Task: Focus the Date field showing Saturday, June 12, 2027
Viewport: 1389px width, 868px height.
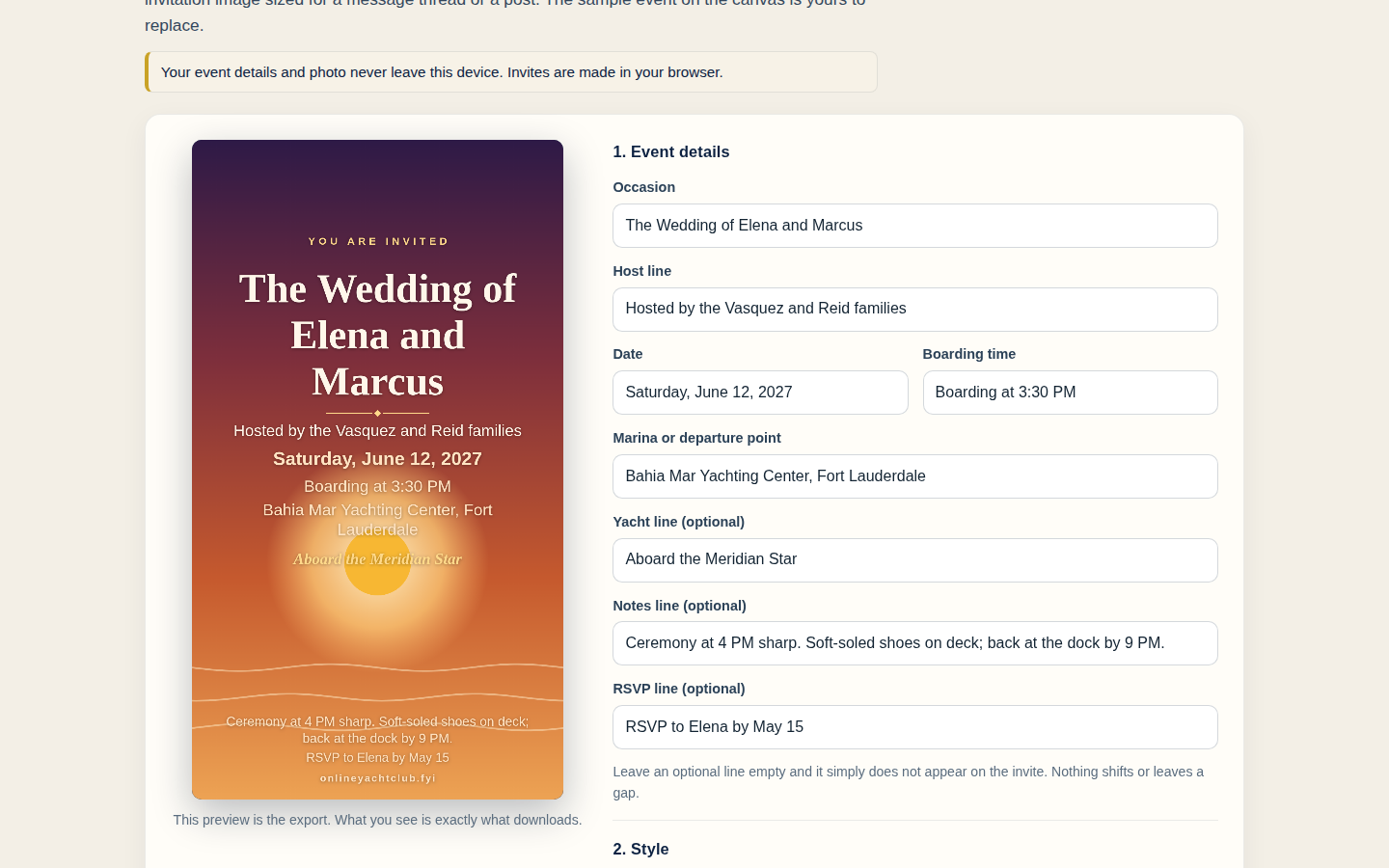Action: [x=760, y=393]
